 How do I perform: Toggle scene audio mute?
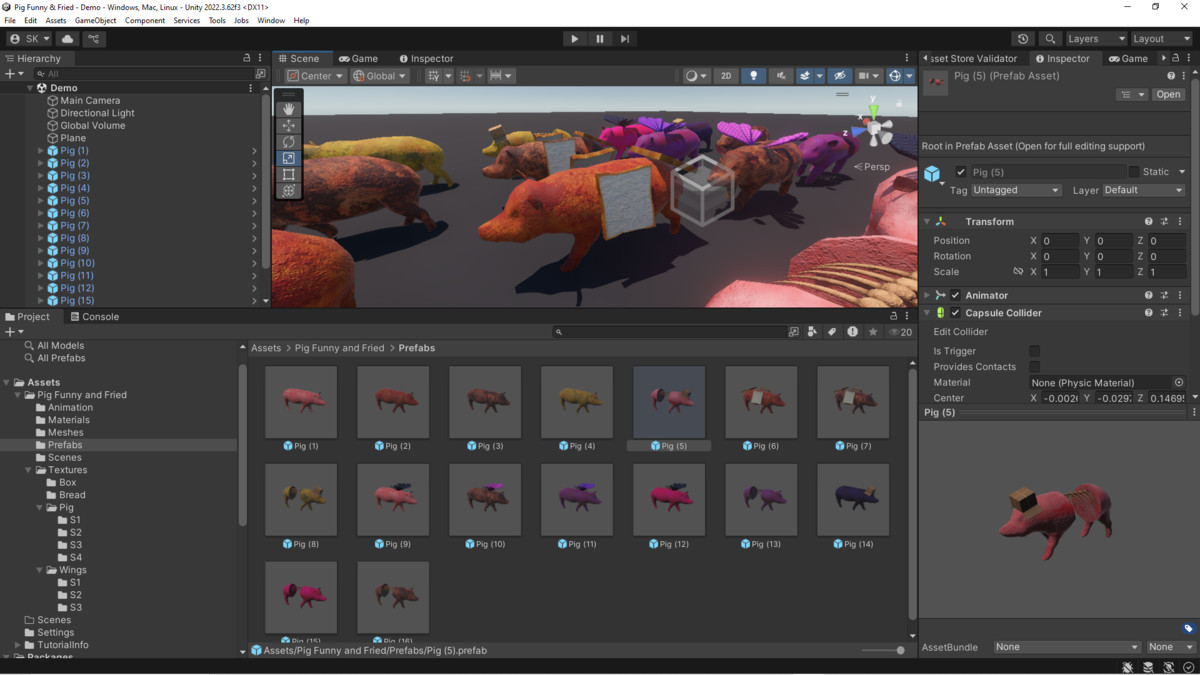coord(780,76)
